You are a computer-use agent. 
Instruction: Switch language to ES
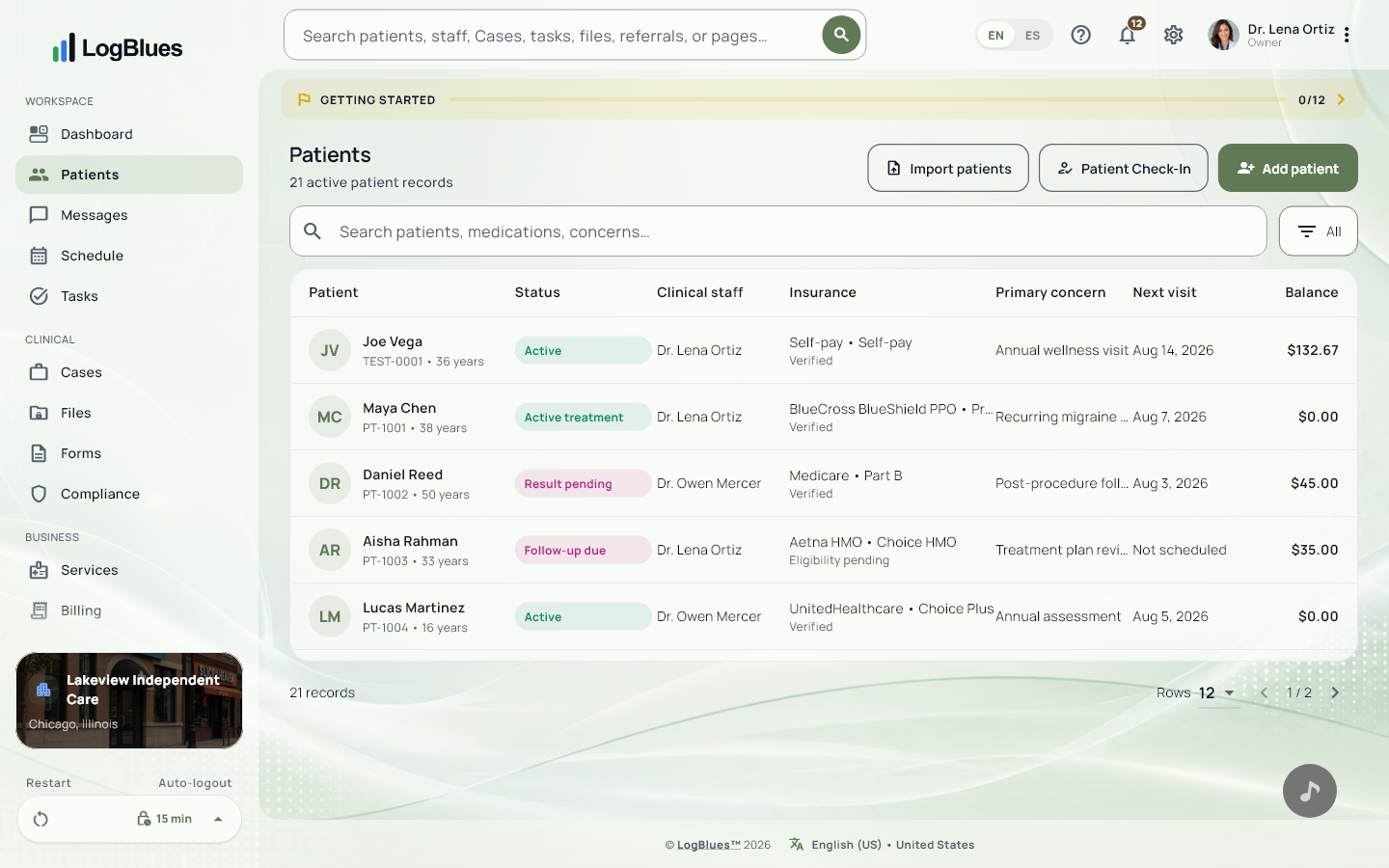click(1032, 36)
